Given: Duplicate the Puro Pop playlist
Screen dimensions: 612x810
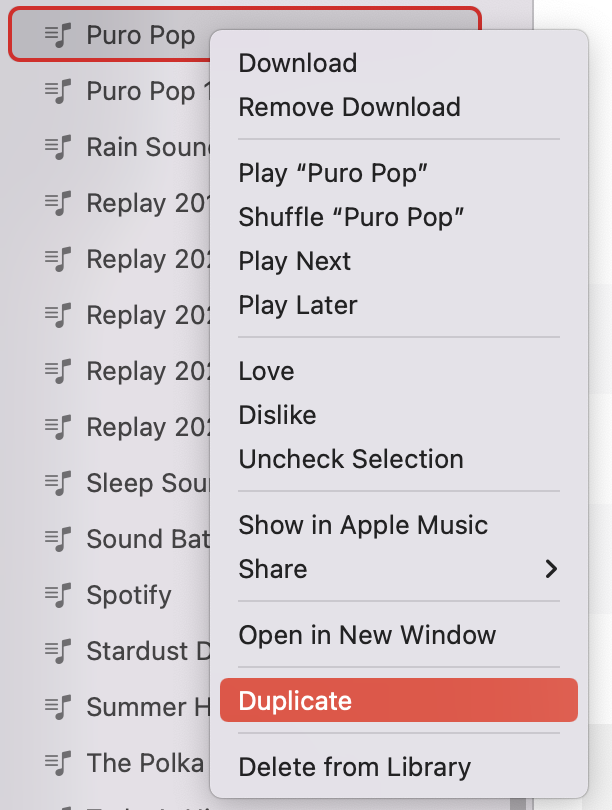Looking at the screenshot, I should (x=294, y=701).
